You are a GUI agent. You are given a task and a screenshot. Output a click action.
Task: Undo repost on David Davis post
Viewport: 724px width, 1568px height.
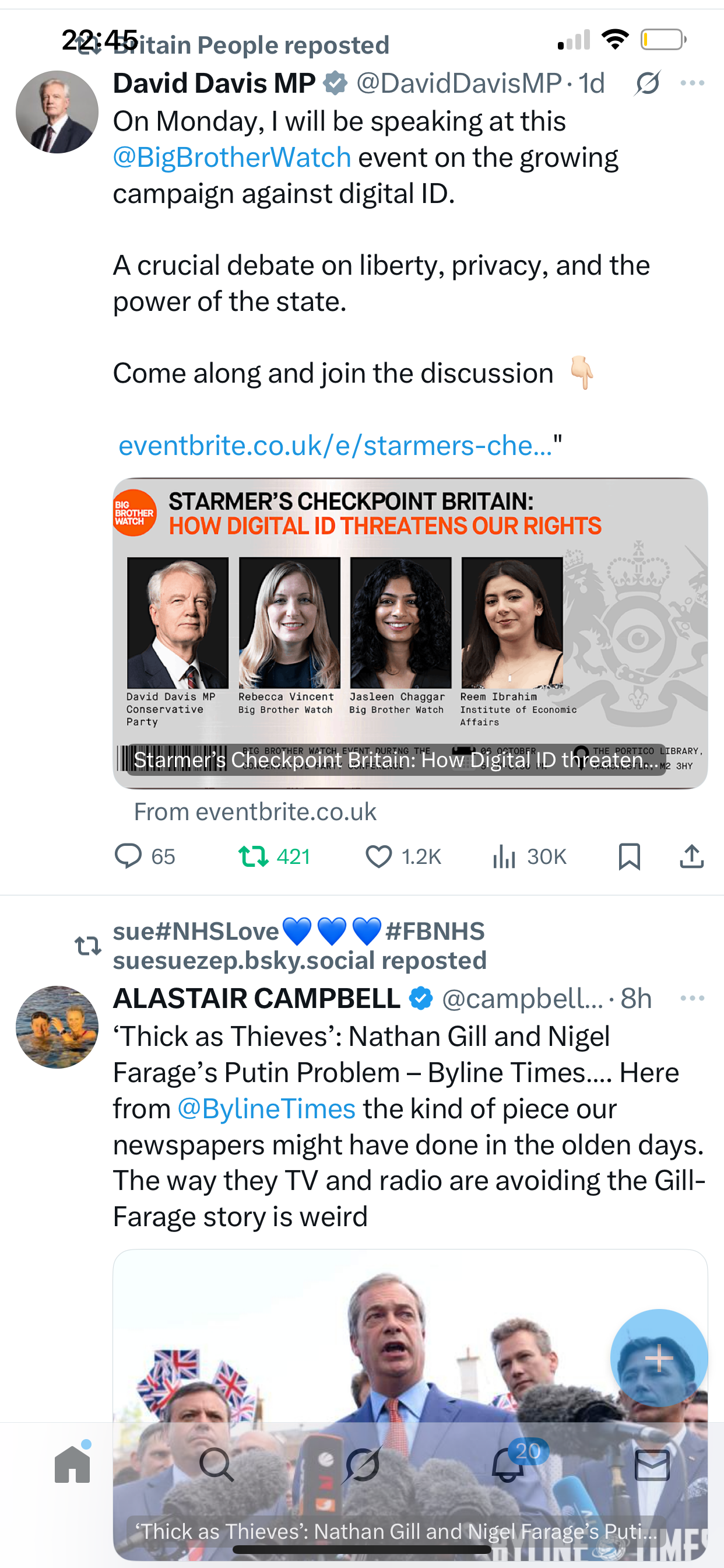pos(254,856)
